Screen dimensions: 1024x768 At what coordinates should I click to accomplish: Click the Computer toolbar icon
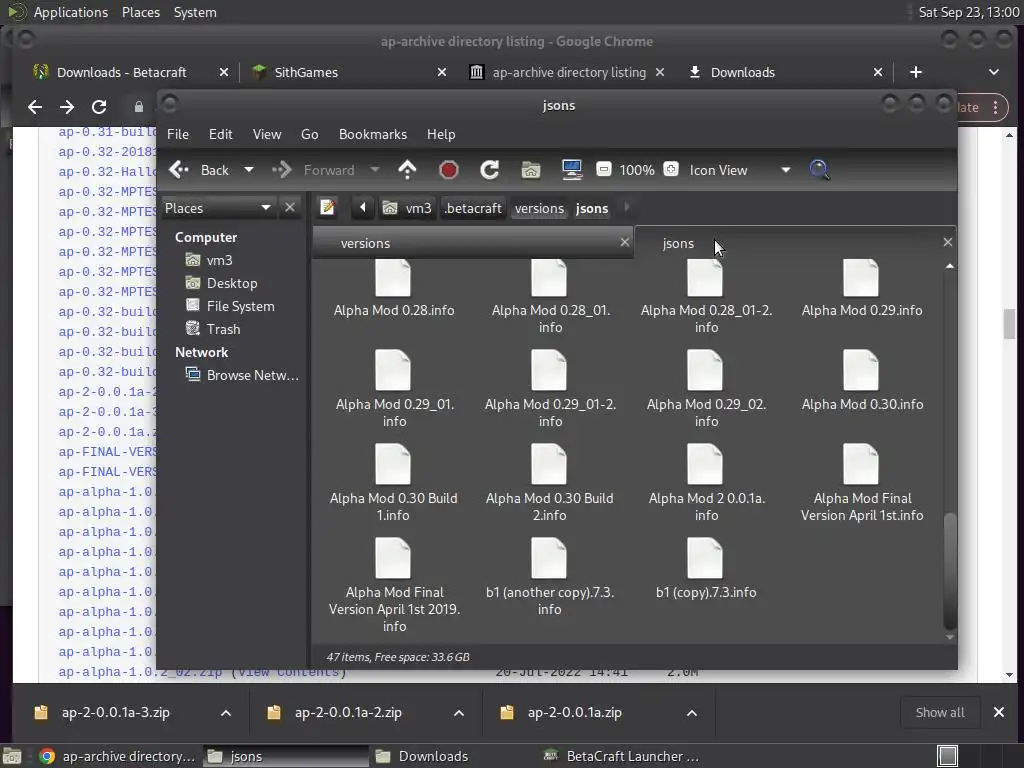click(x=572, y=170)
